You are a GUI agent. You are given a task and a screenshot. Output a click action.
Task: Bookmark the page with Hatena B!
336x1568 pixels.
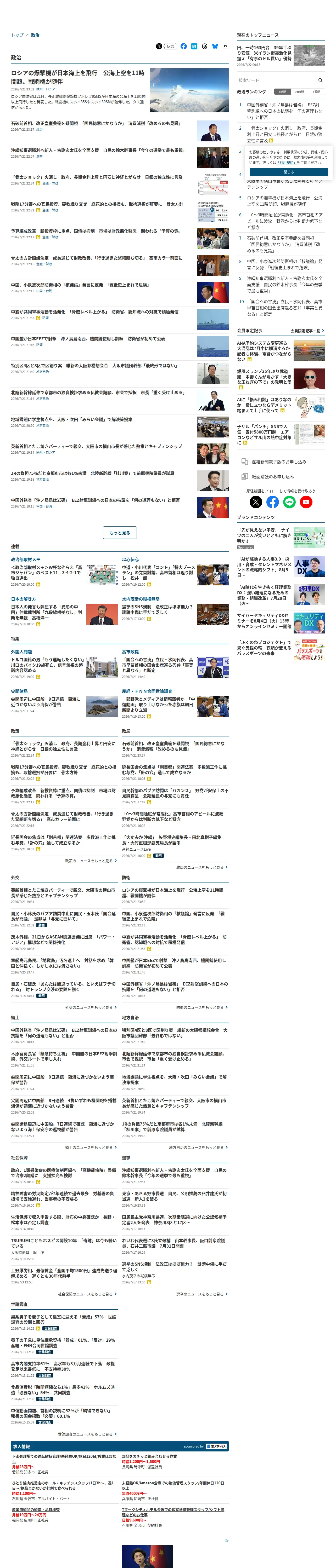tap(194, 46)
